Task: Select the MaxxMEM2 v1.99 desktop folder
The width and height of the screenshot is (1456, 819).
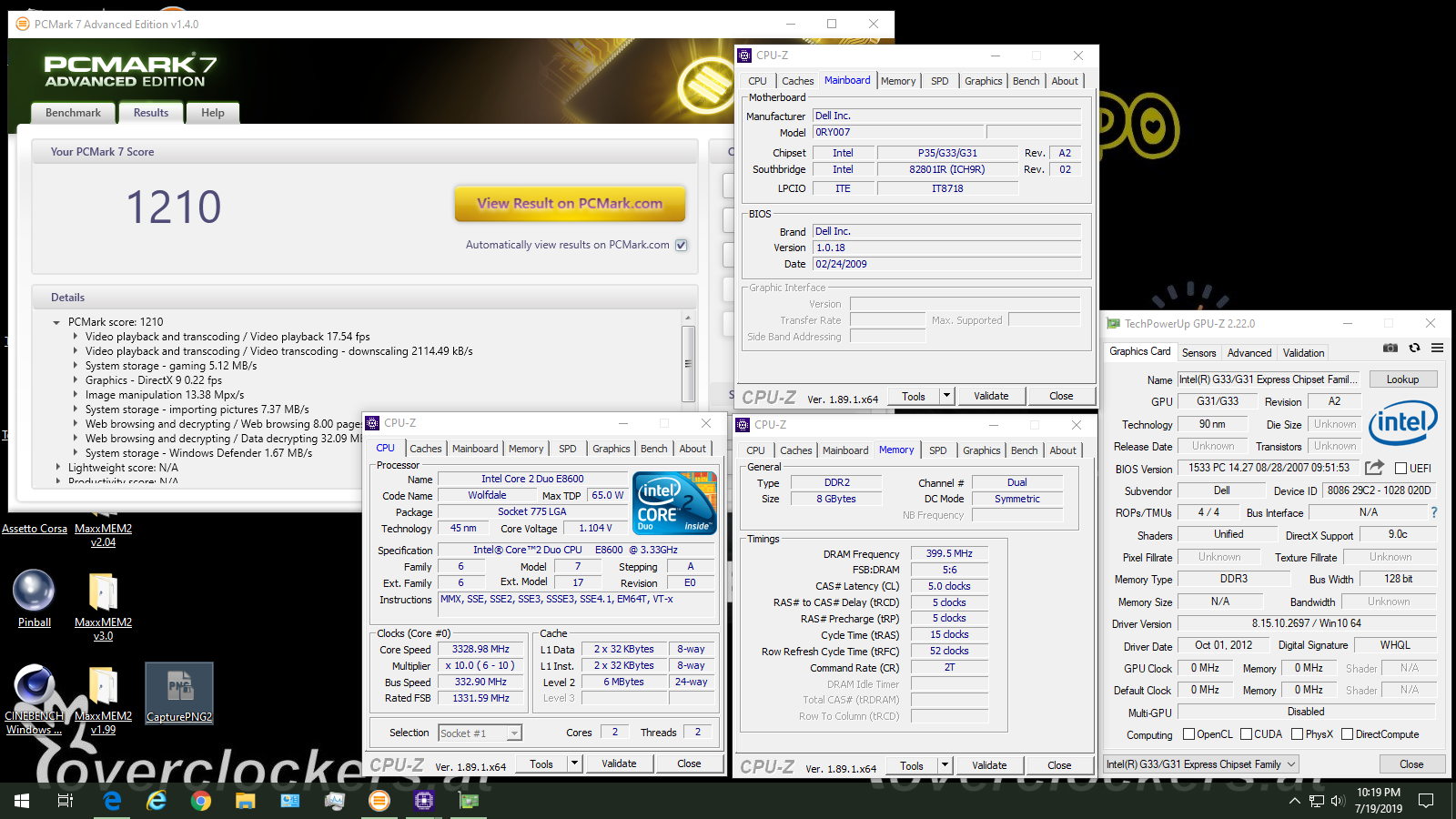Action: (103, 699)
